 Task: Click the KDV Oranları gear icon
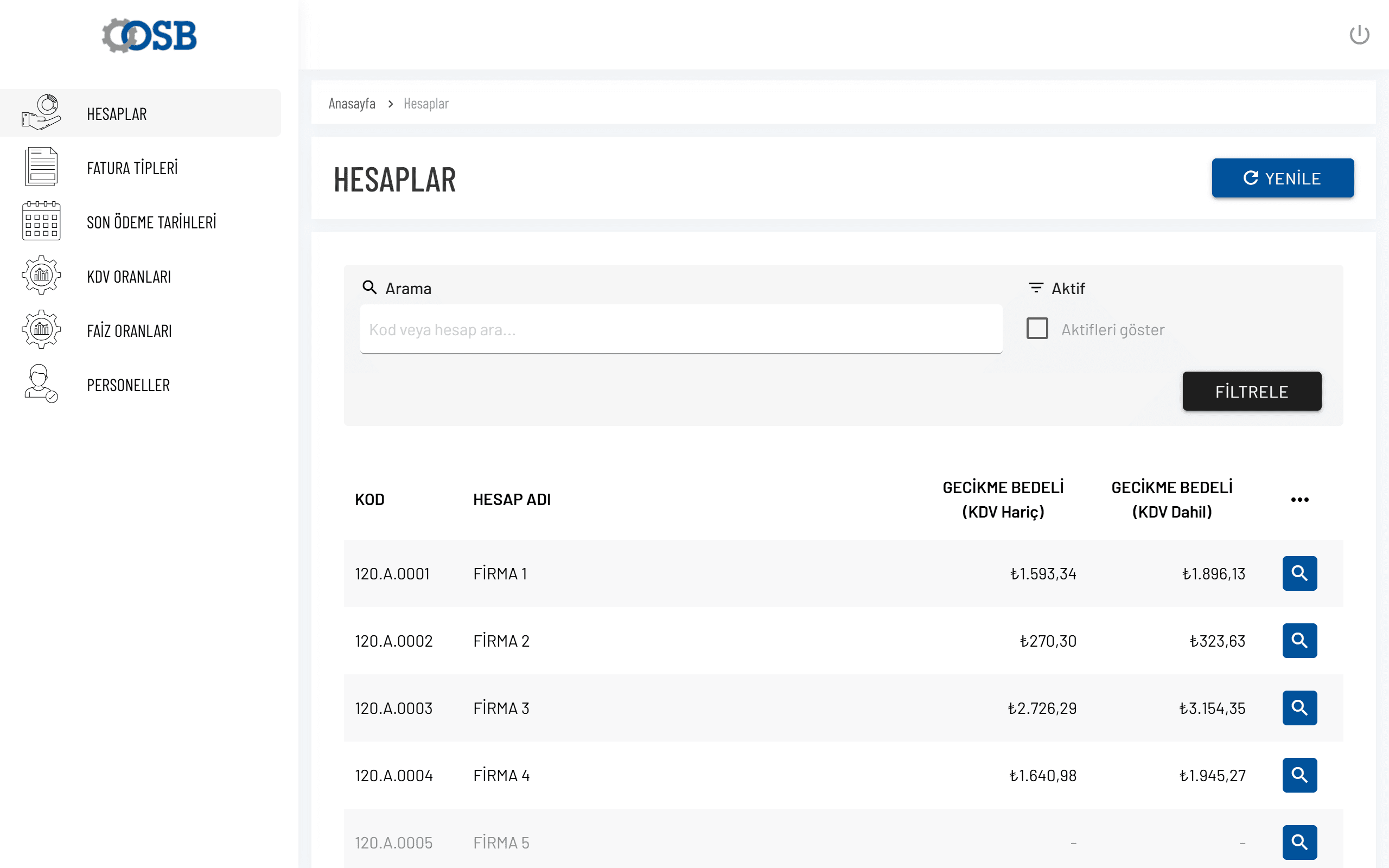41,276
